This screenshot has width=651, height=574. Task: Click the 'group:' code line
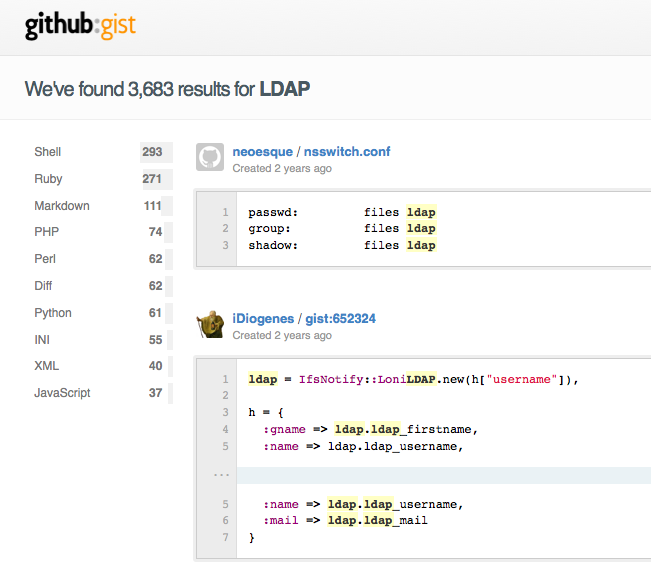point(342,229)
